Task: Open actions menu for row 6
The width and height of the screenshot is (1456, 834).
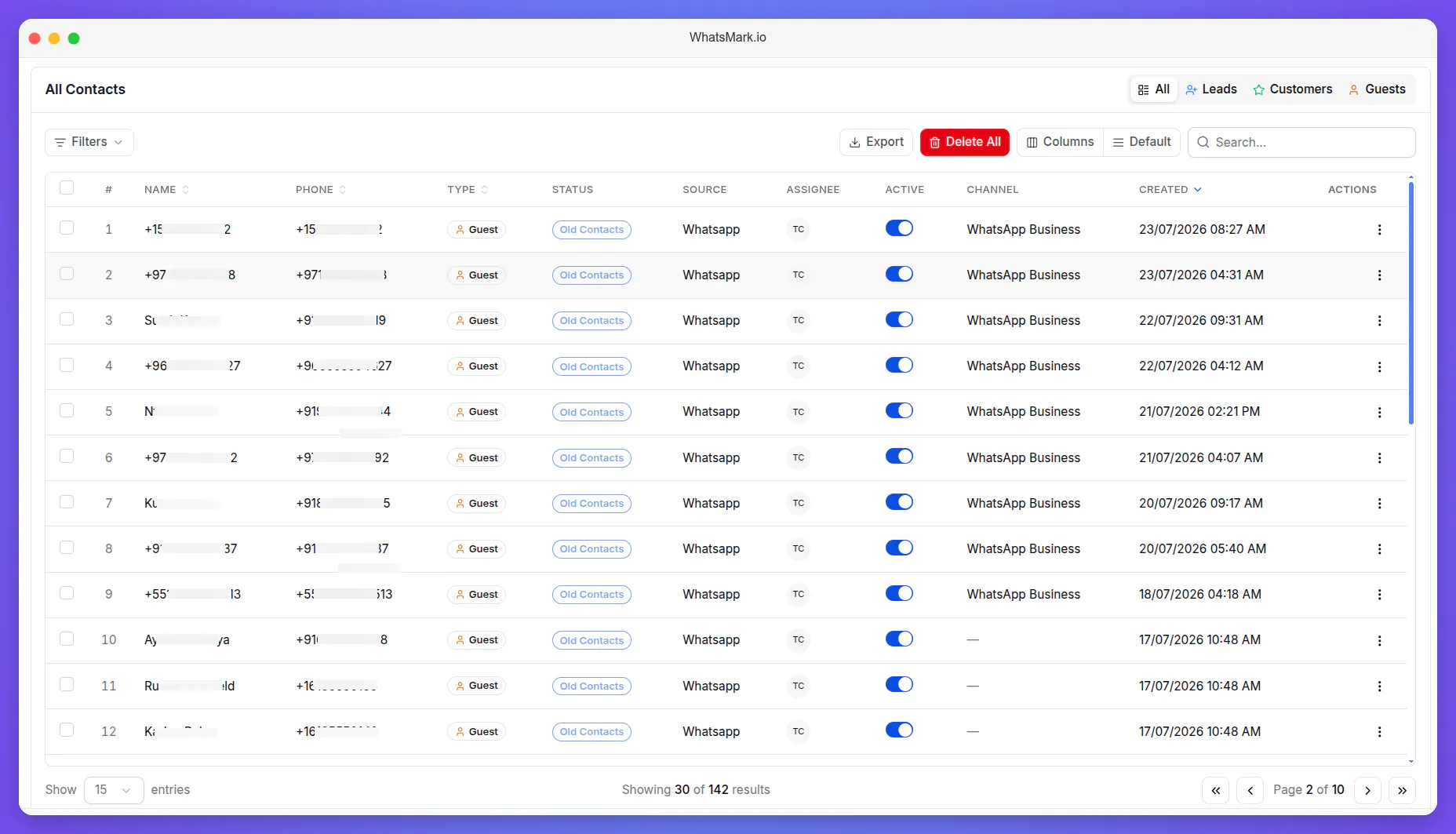Action: (x=1379, y=457)
